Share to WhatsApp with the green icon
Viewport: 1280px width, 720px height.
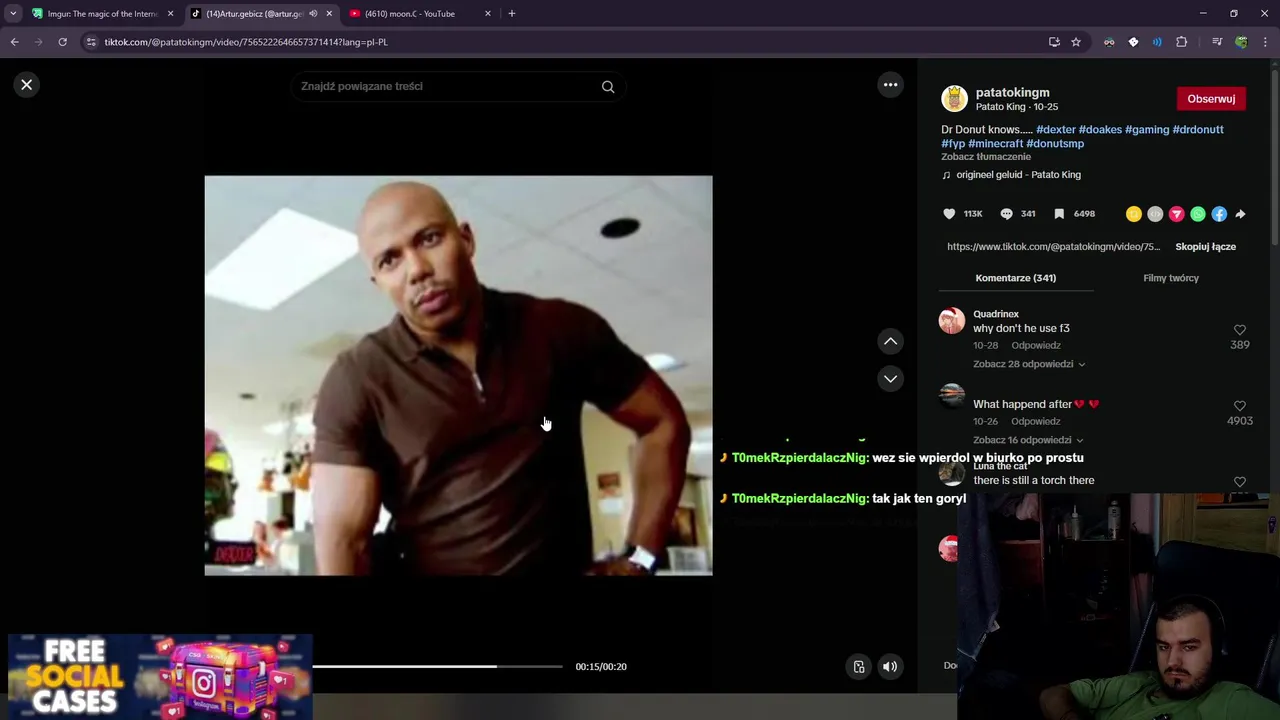click(x=1198, y=214)
